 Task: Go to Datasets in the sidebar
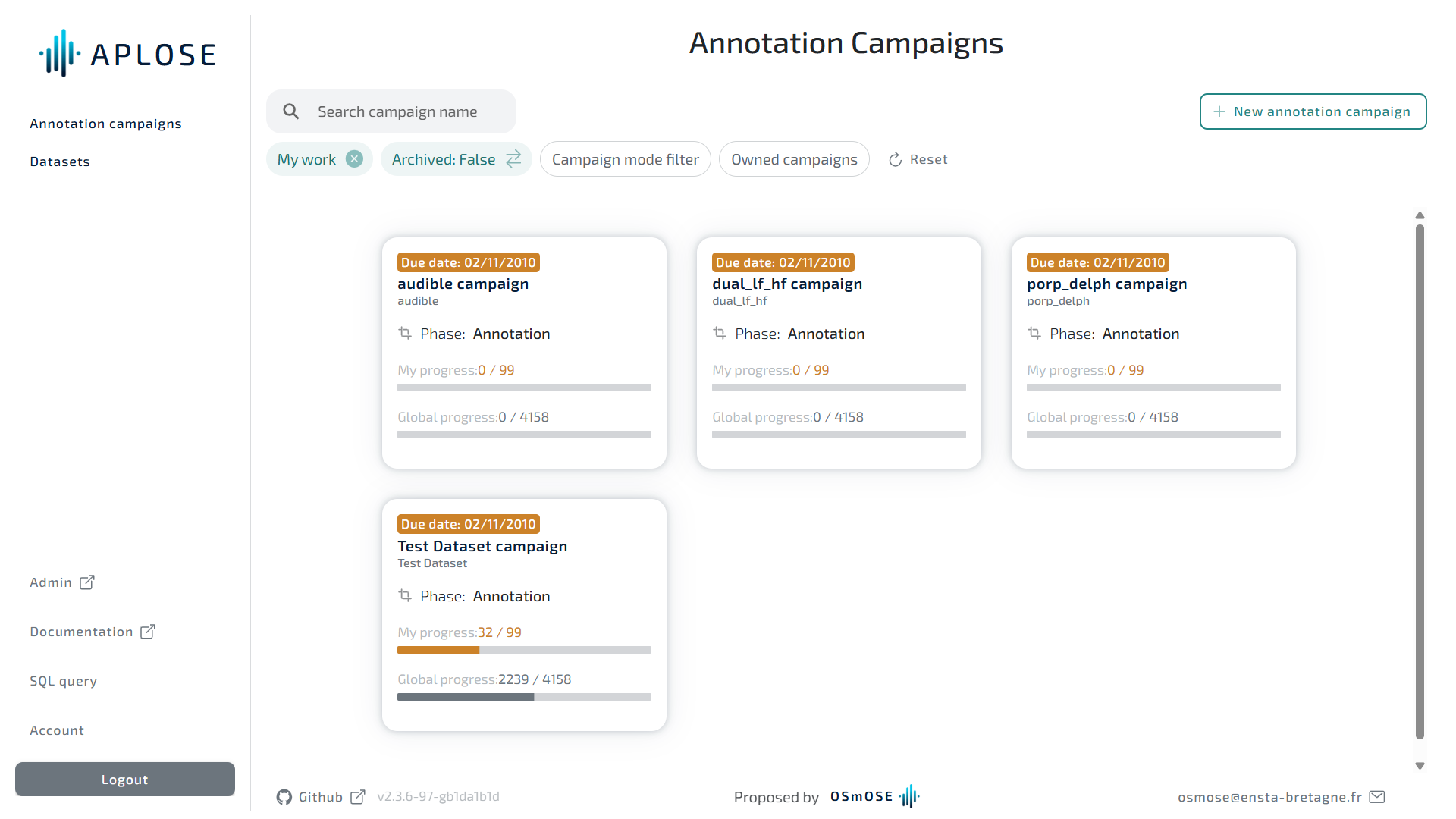pyautogui.click(x=60, y=162)
